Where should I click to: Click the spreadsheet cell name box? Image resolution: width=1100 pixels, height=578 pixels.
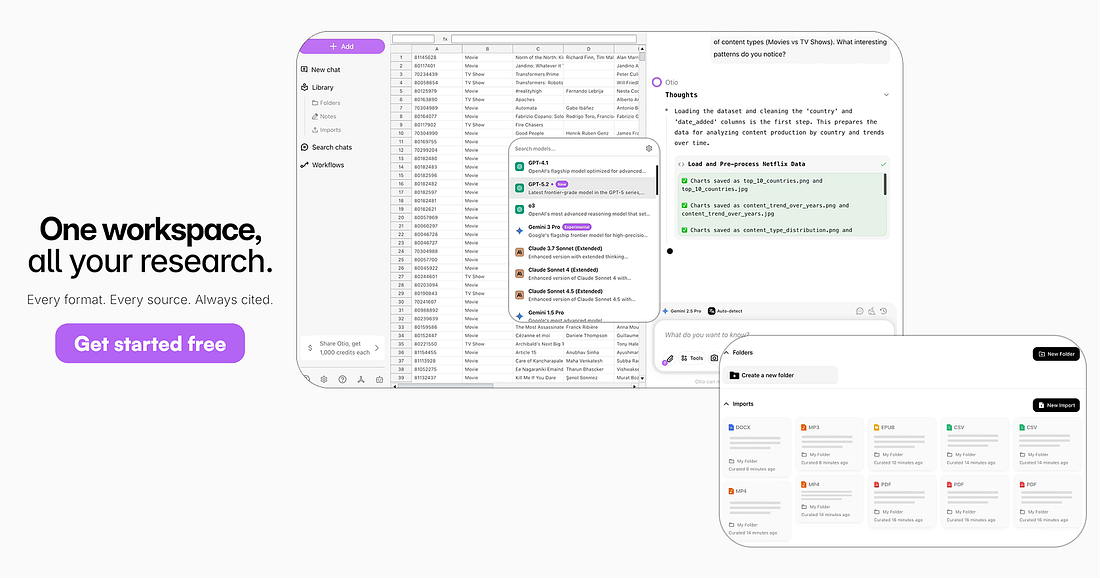(413, 39)
